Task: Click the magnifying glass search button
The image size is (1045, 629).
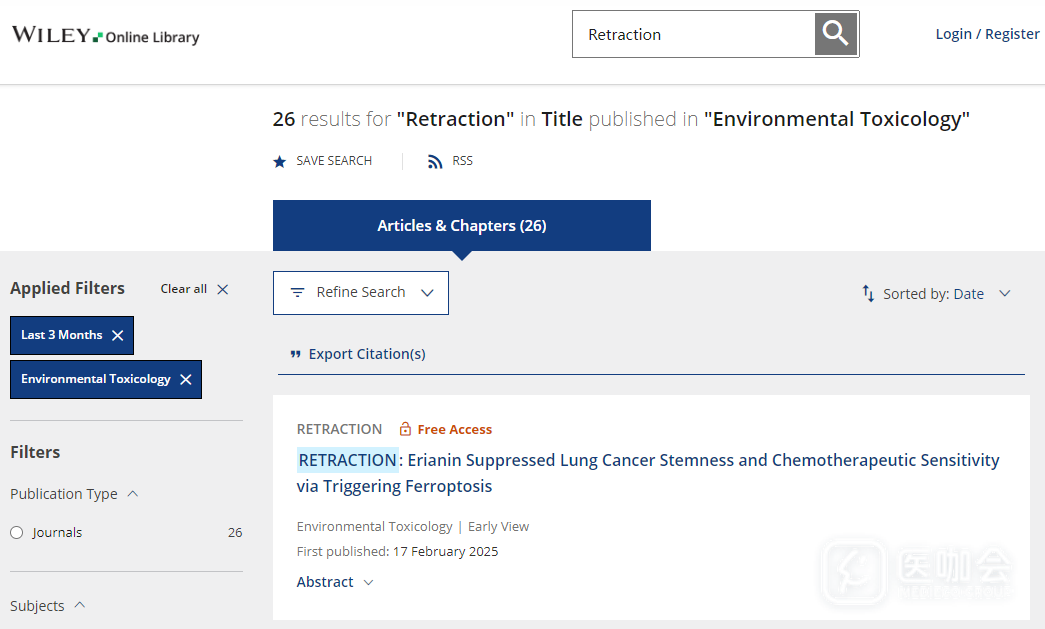Action: (x=836, y=34)
